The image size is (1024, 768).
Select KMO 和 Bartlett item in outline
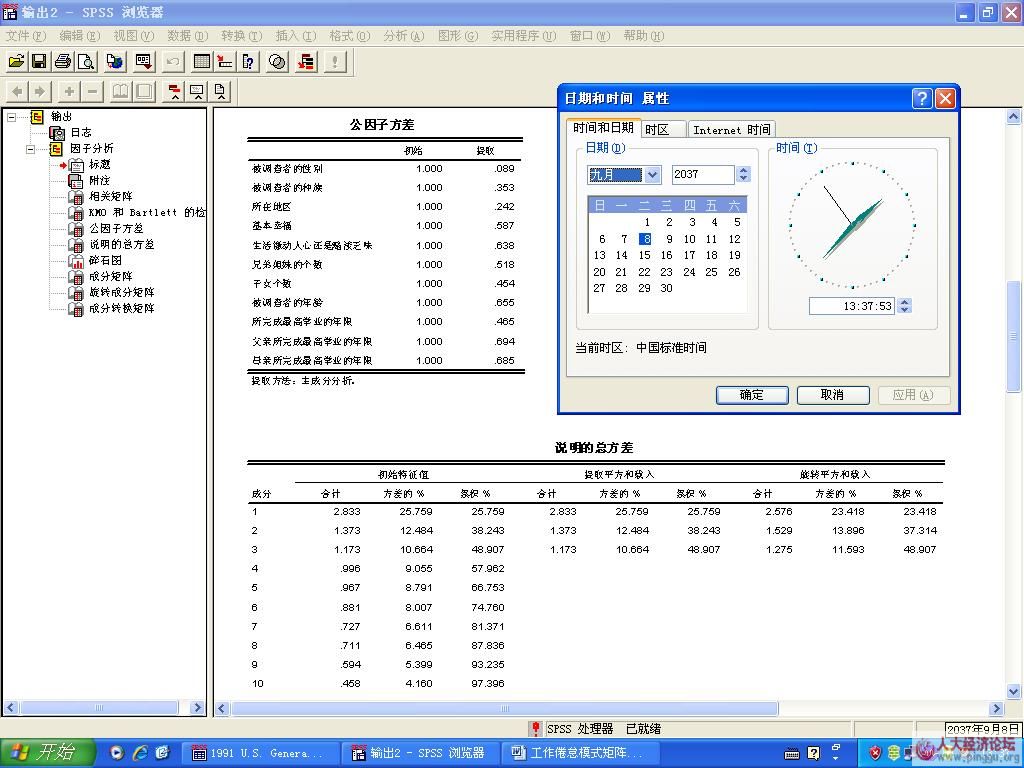147,212
